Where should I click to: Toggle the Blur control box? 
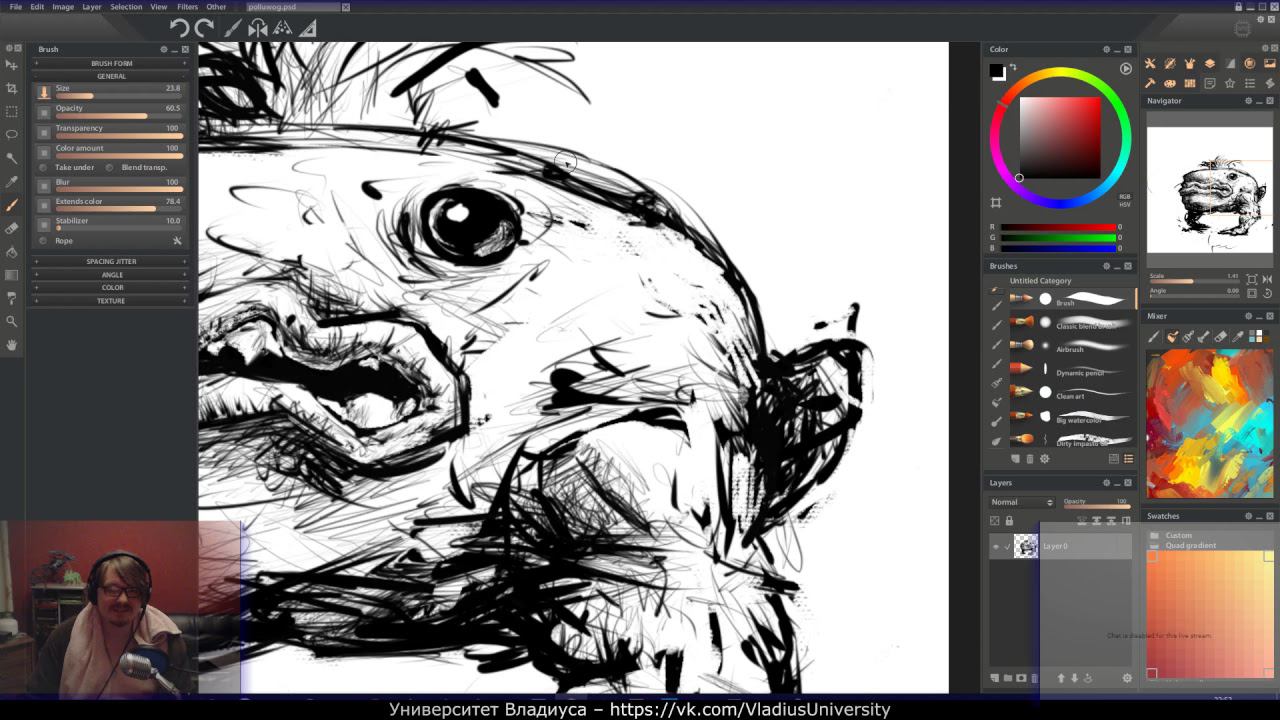pos(44,186)
